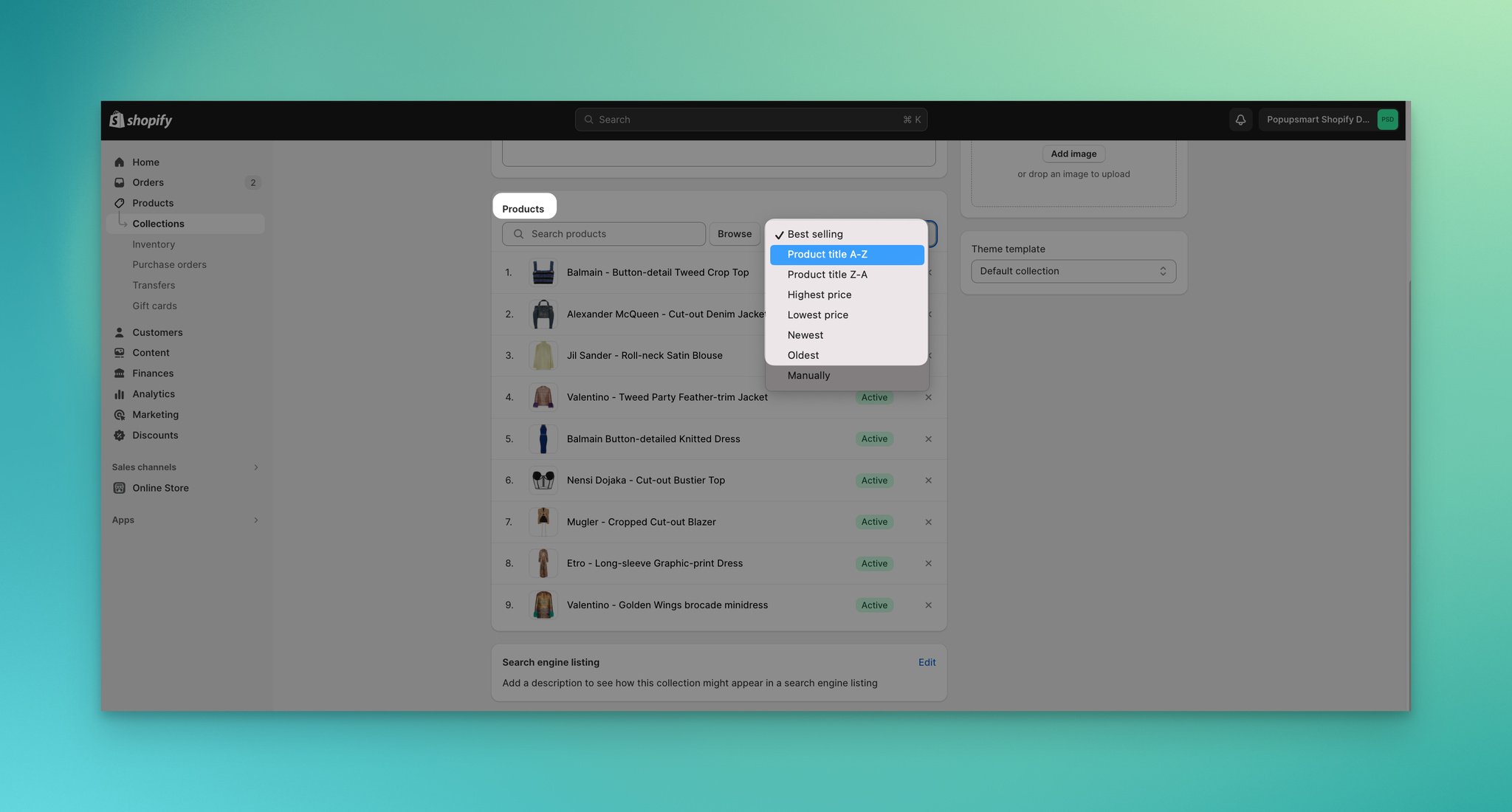The height and width of the screenshot is (812, 1512).
Task: Choose Manually sort option
Action: pos(847,376)
